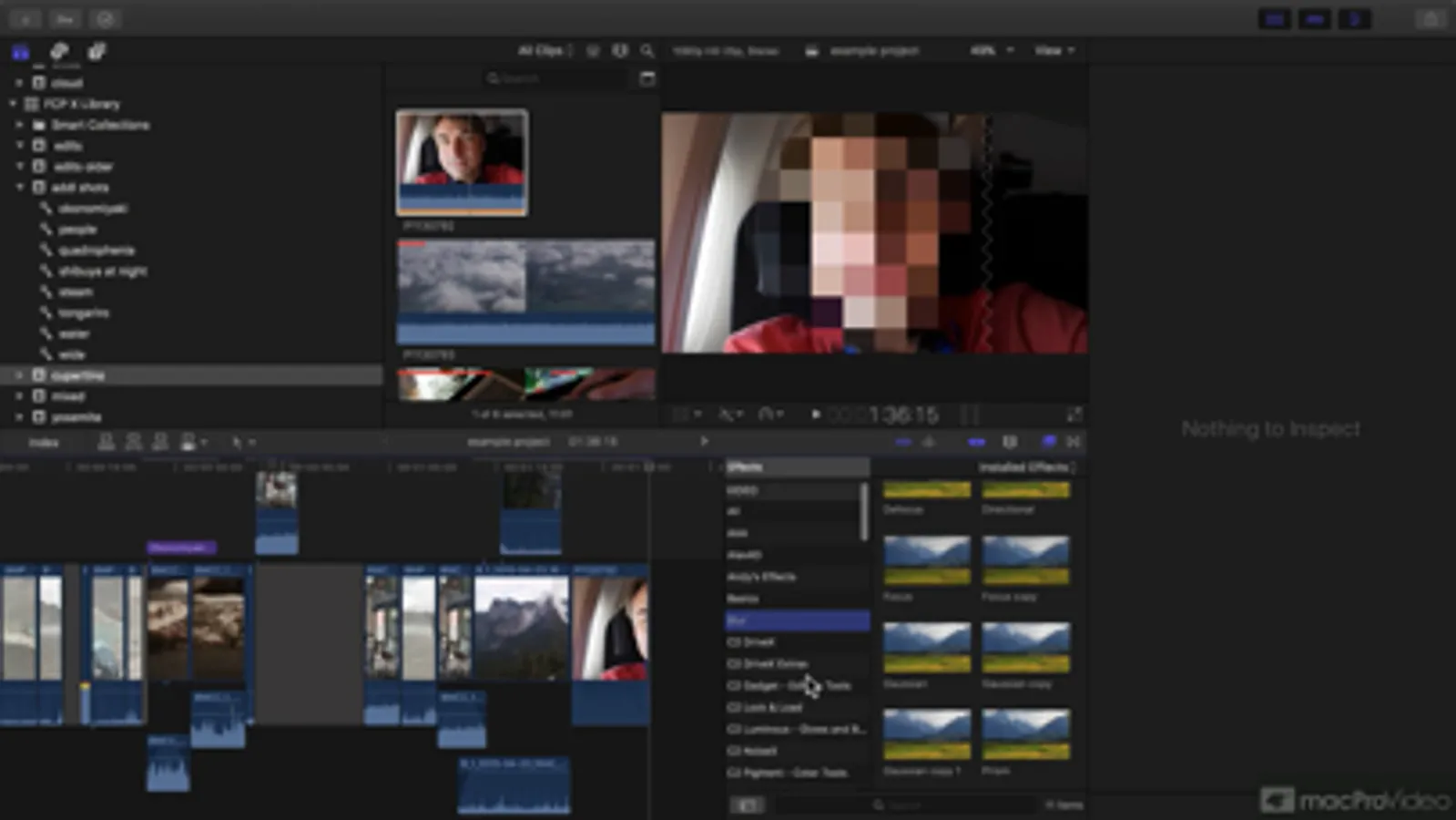Open the background tasks indicator

pos(105,19)
